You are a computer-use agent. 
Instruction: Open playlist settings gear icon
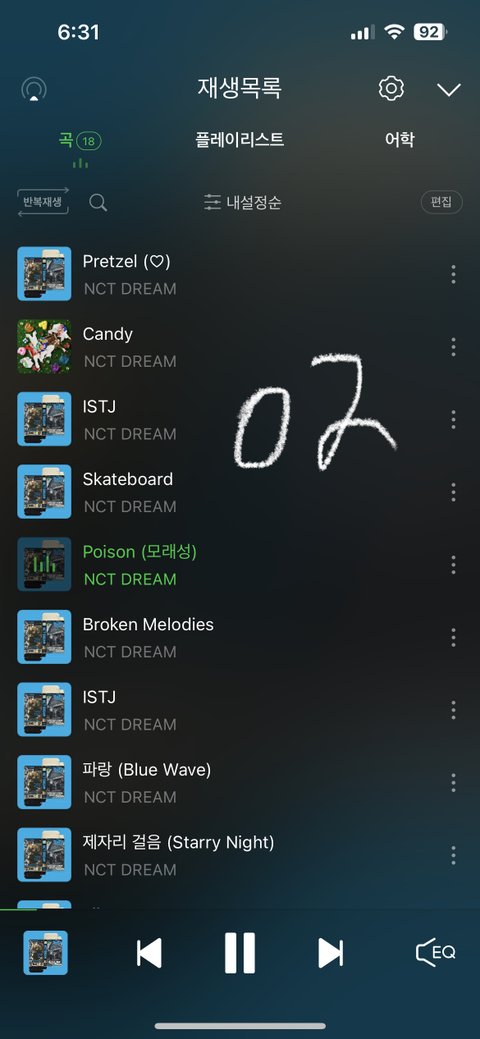391,88
